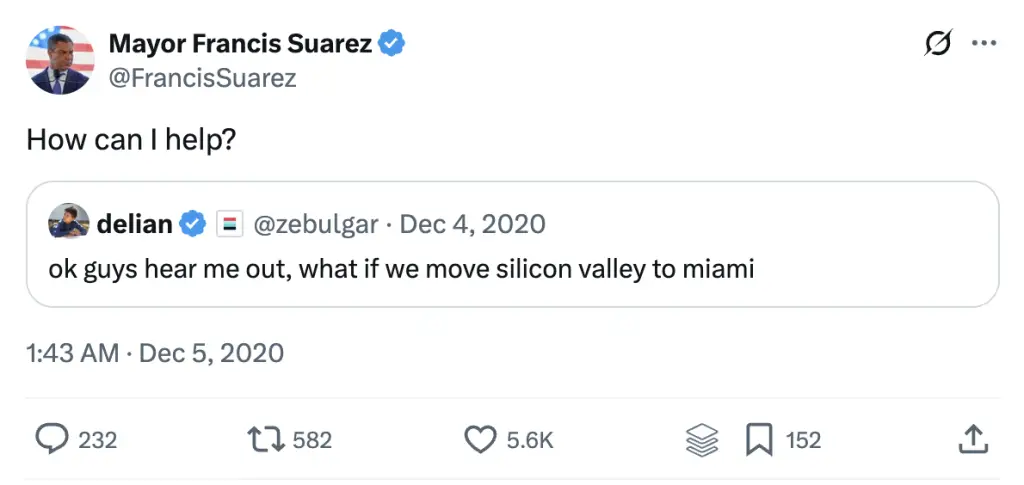Screen dimensions: 1024x485
Task: Click the delian display name
Action: (x=135, y=224)
